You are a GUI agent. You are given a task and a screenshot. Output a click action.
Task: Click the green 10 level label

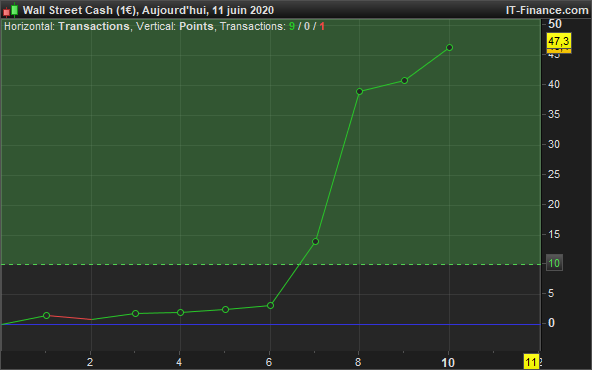[554, 263]
